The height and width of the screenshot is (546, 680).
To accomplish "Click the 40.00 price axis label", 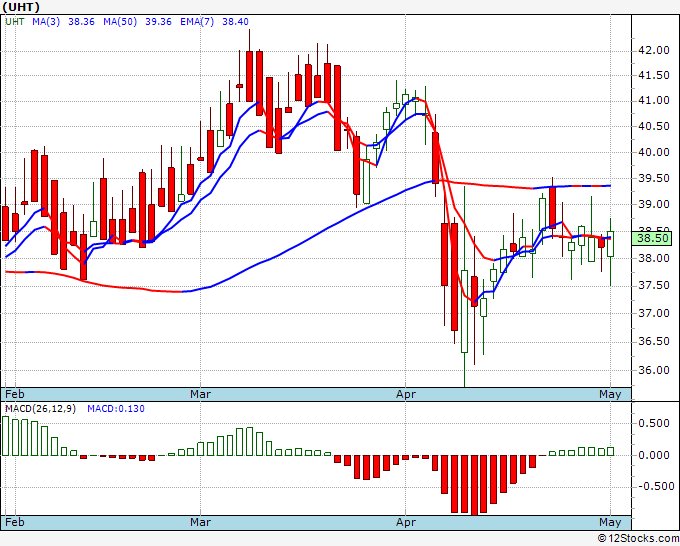I will 654,152.
